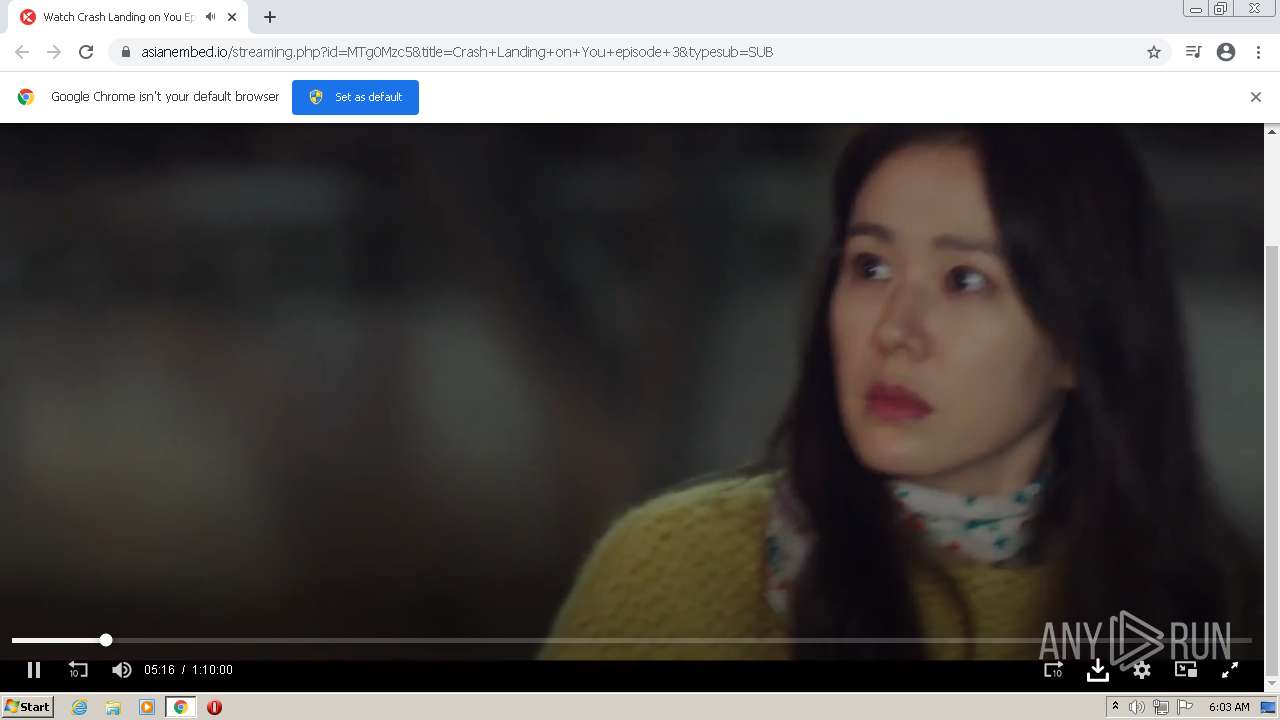This screenshot has height=720, width=1280.
Task: Open the player settings gear
Action: (1142, 670)
